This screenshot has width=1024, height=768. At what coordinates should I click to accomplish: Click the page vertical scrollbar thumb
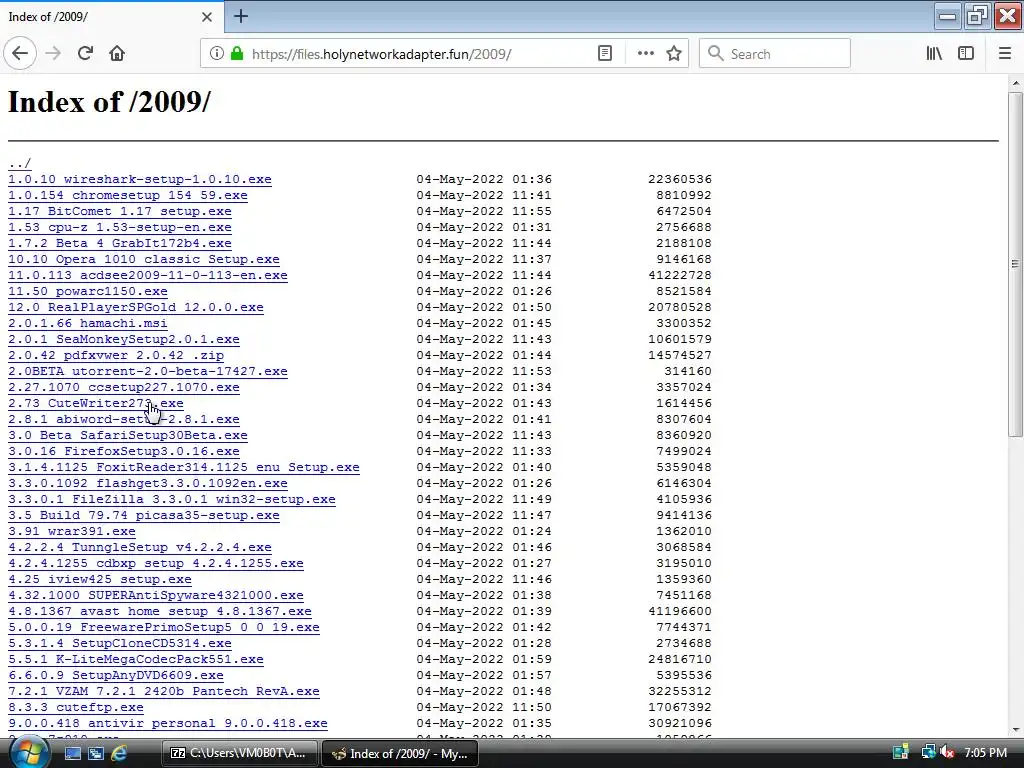pyautogui.click(x=1015, y=264)
